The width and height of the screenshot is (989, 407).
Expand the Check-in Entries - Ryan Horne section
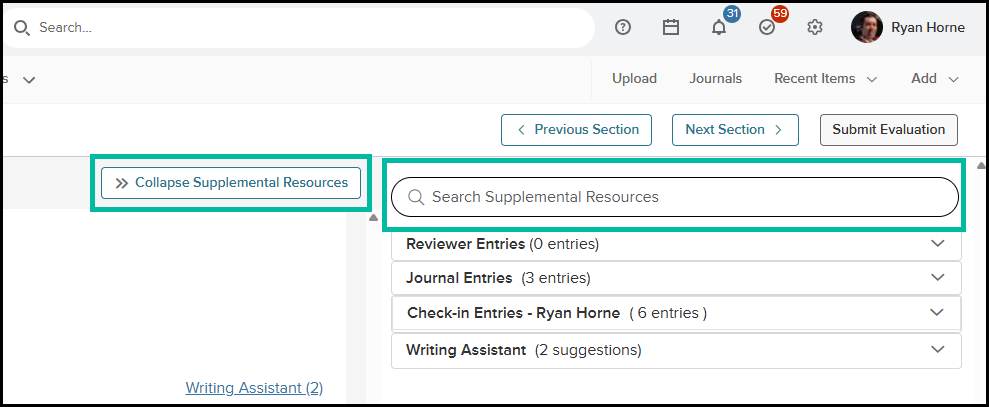(676, 313)
